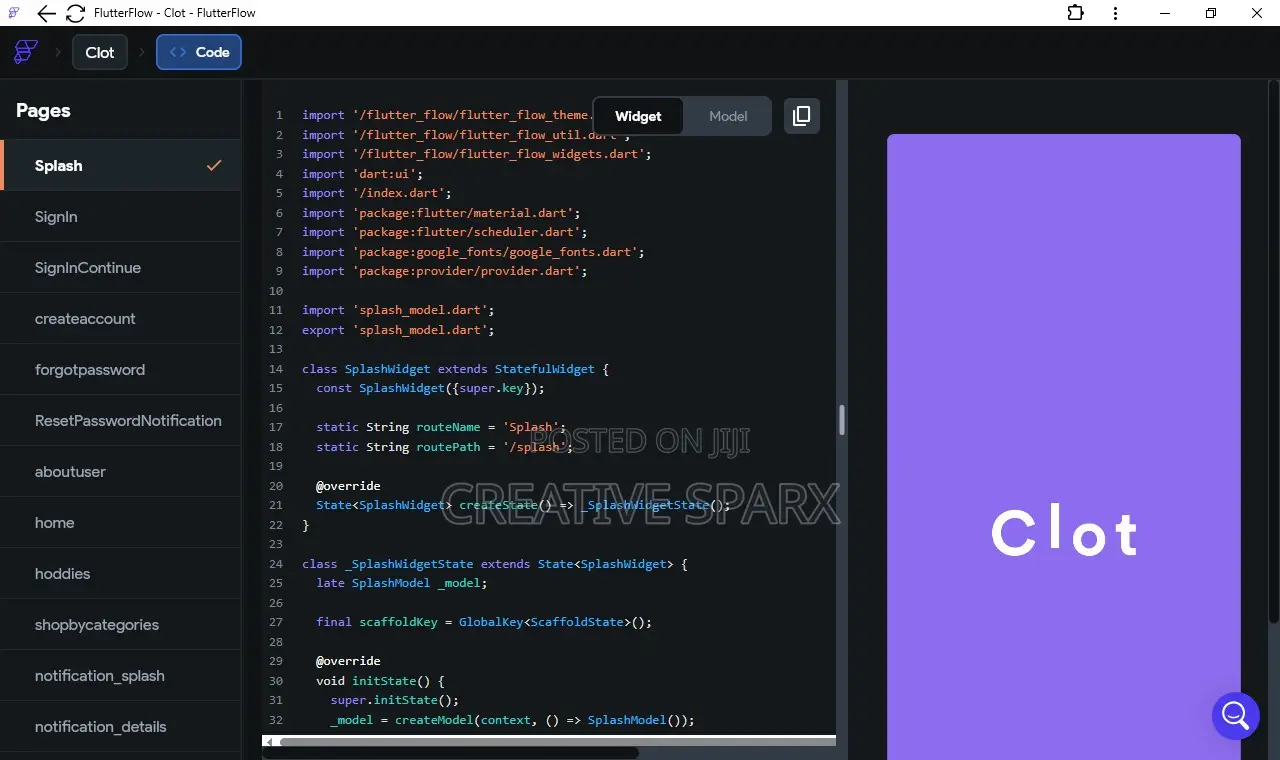Open the shopbycategories page
1280x760 pixels.
pyautogui.click(x=121, y=624)
